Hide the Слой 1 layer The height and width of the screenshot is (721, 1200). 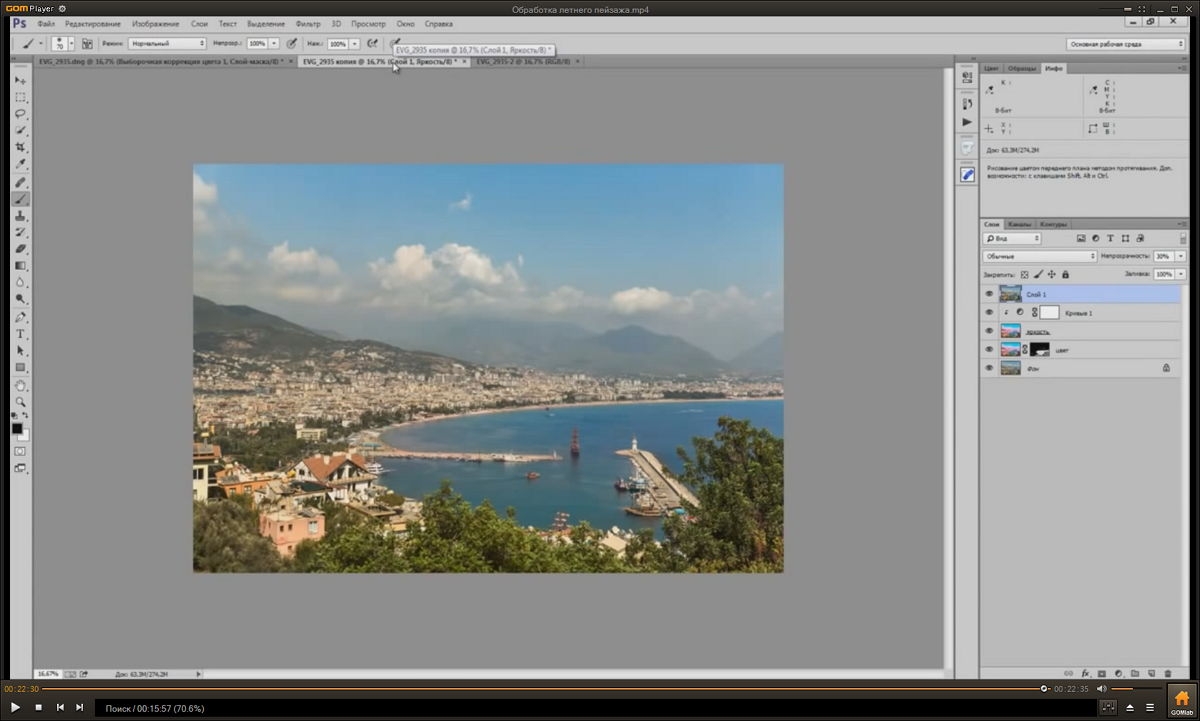tap(989, 294)
